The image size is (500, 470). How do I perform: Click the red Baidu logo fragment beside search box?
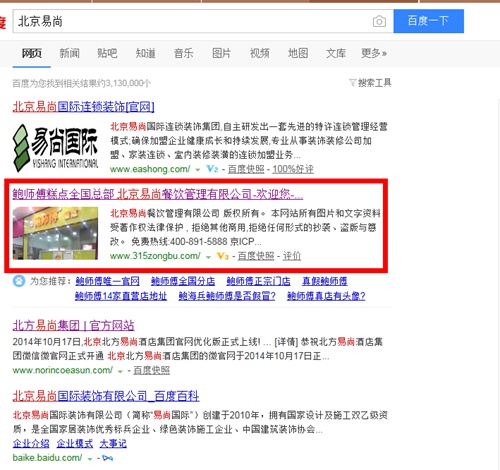click(x=3, y=23)
